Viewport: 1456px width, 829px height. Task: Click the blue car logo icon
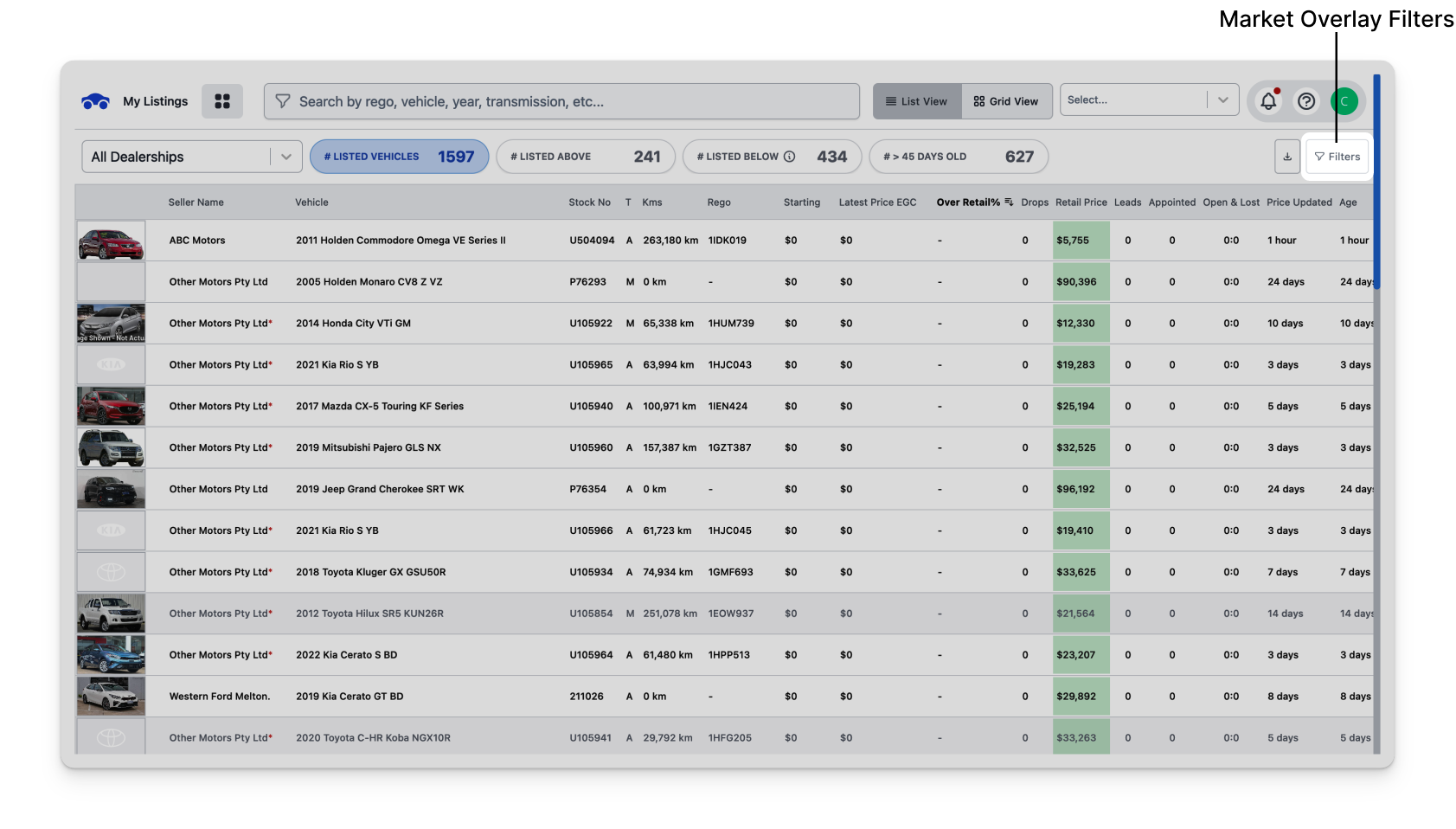pyautogui.click(x=95, y=101)
